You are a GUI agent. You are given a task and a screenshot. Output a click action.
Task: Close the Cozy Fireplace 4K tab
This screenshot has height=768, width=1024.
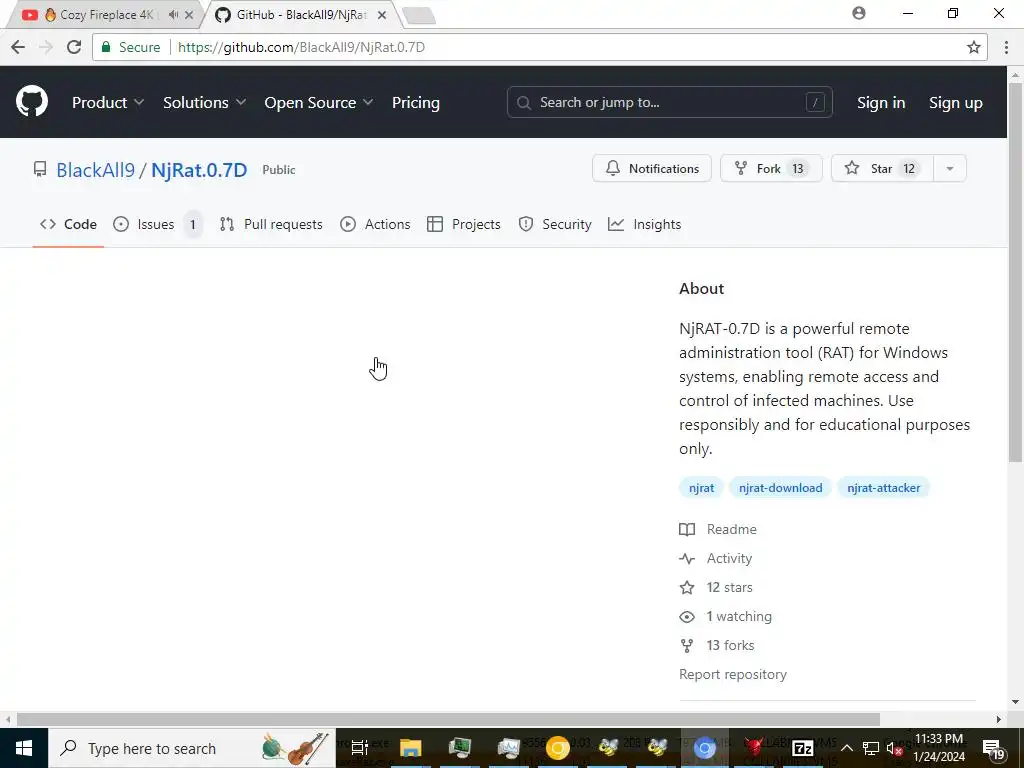[x=189, y=14]
